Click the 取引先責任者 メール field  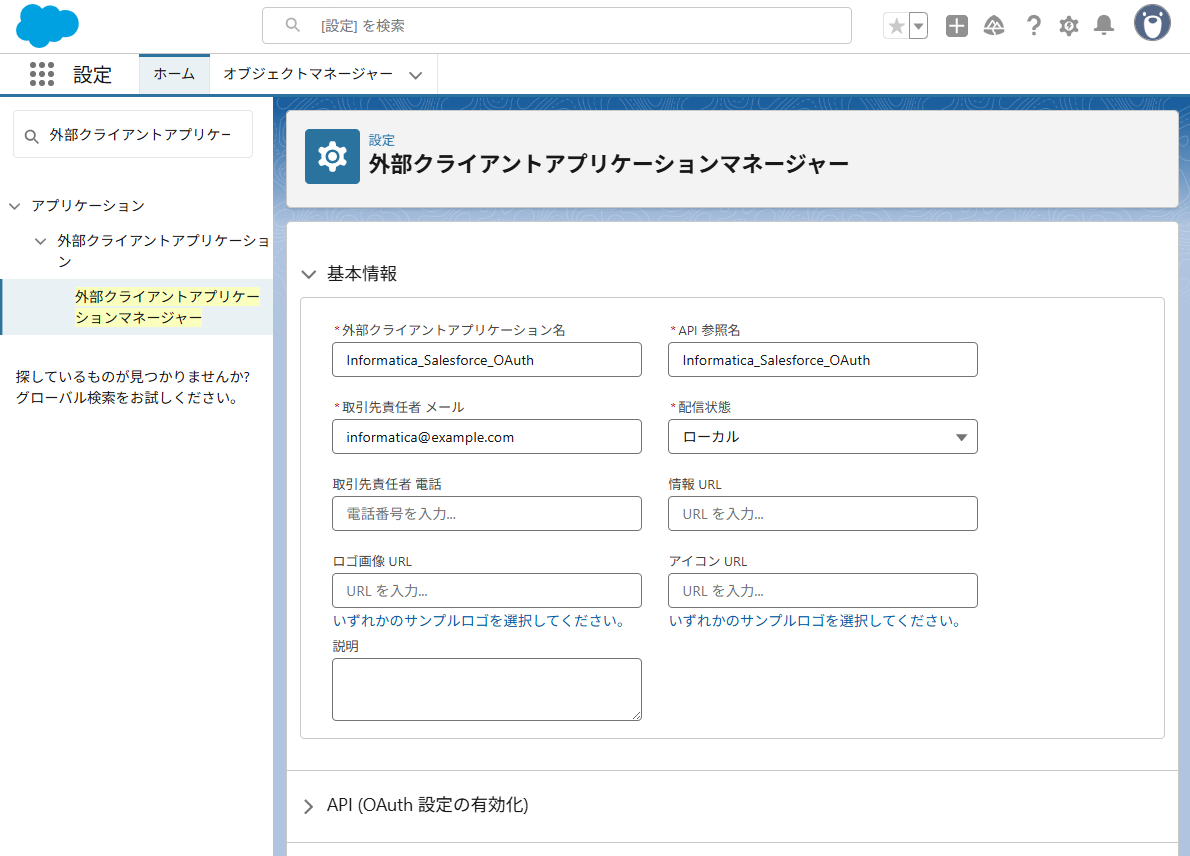click(x=486, y=437)
